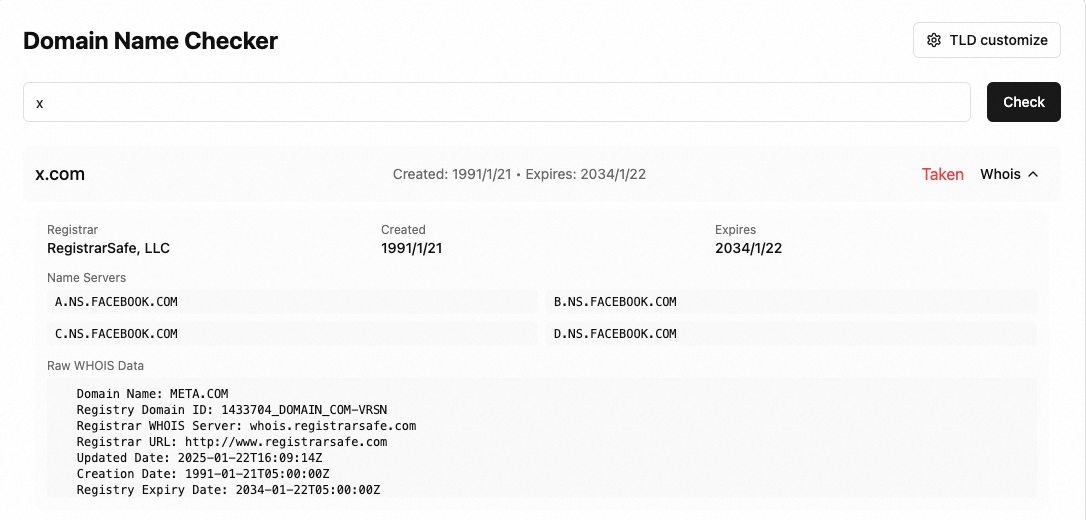This screenshot has width=1086, height=520.
Task: Select the C.NS.FACEBOOK.COM name server
Action: click(x=117, y=333)
